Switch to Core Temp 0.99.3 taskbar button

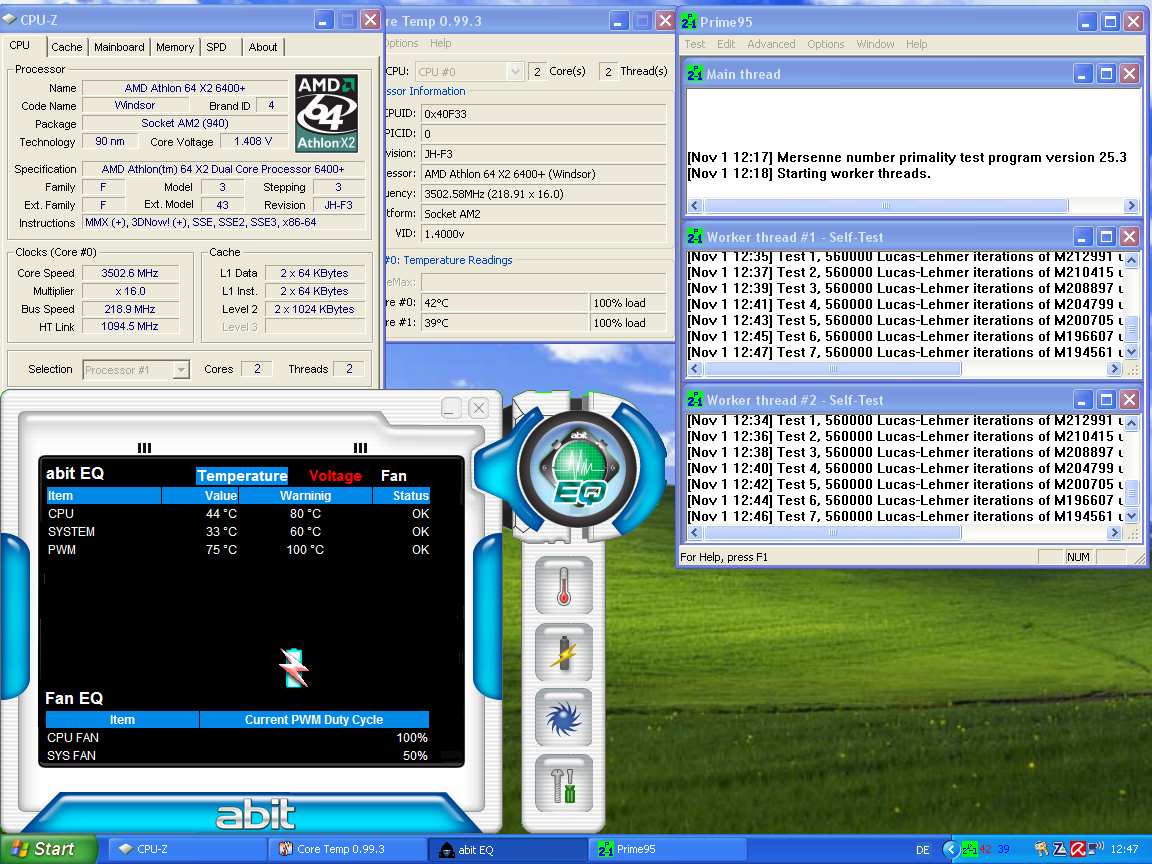(x=347, y=849)
